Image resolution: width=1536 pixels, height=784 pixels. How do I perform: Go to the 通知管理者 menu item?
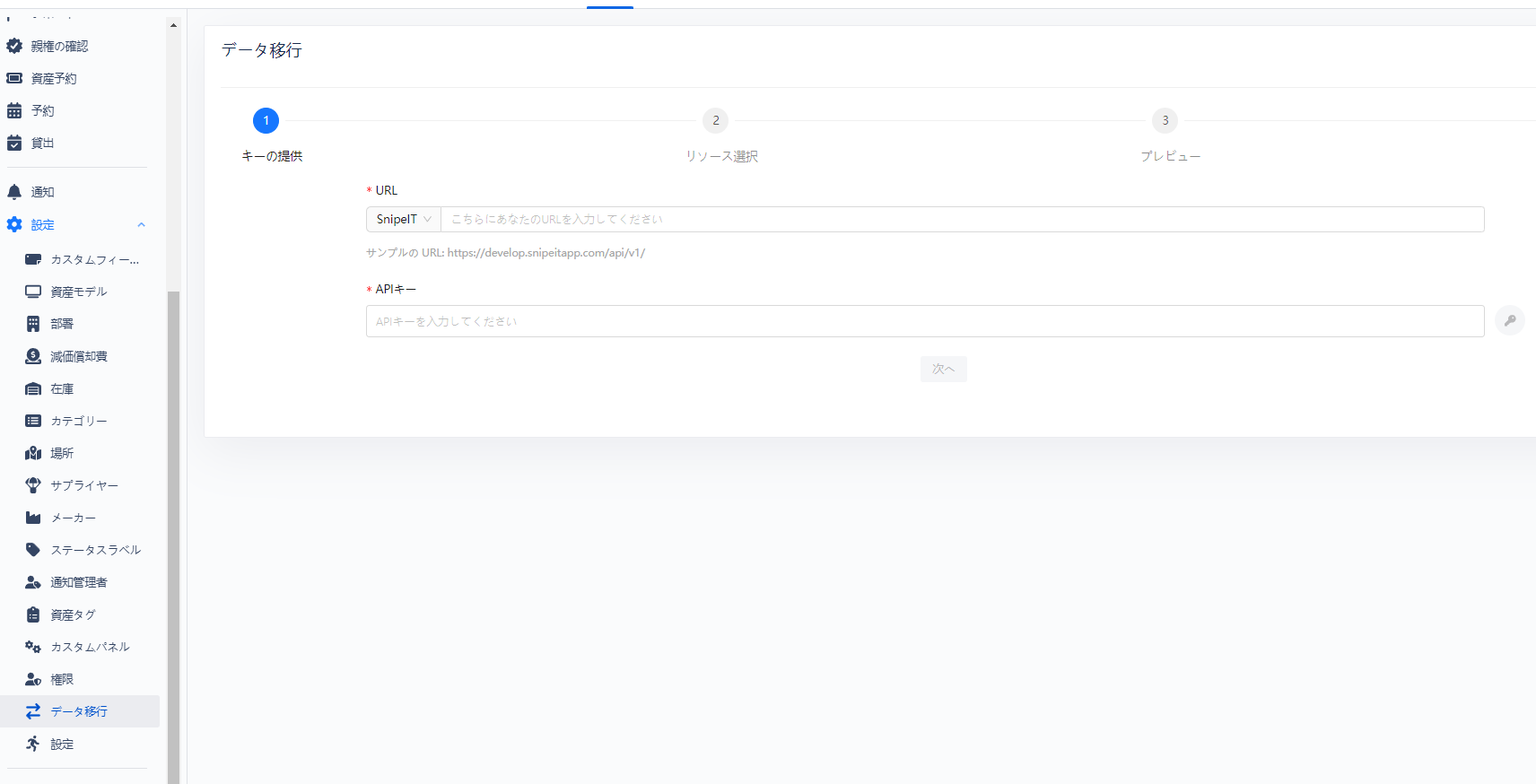coord(80,582)
